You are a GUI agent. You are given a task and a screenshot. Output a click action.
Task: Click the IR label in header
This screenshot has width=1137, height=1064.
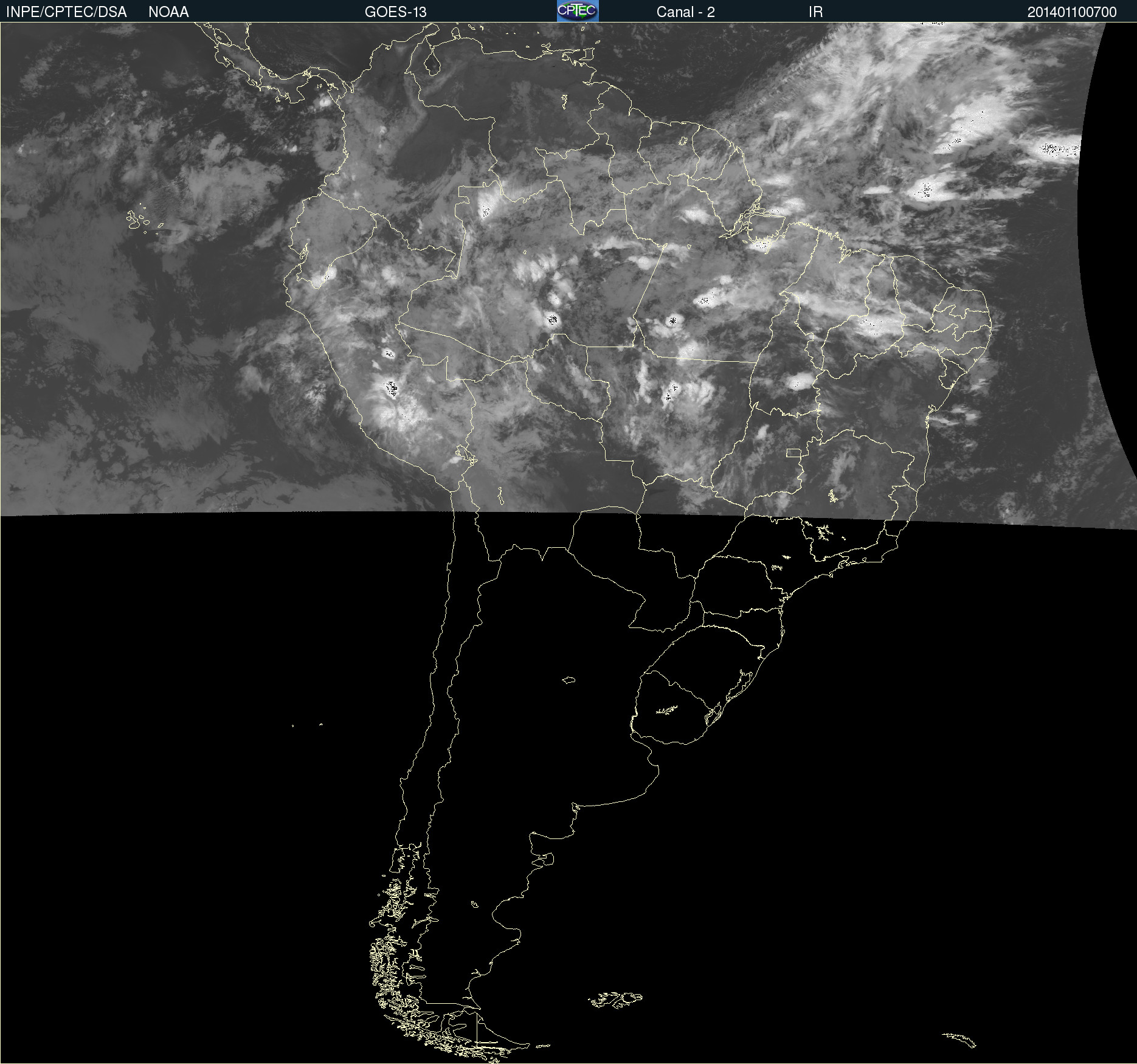pyautogui.click(x=816, y=12)
